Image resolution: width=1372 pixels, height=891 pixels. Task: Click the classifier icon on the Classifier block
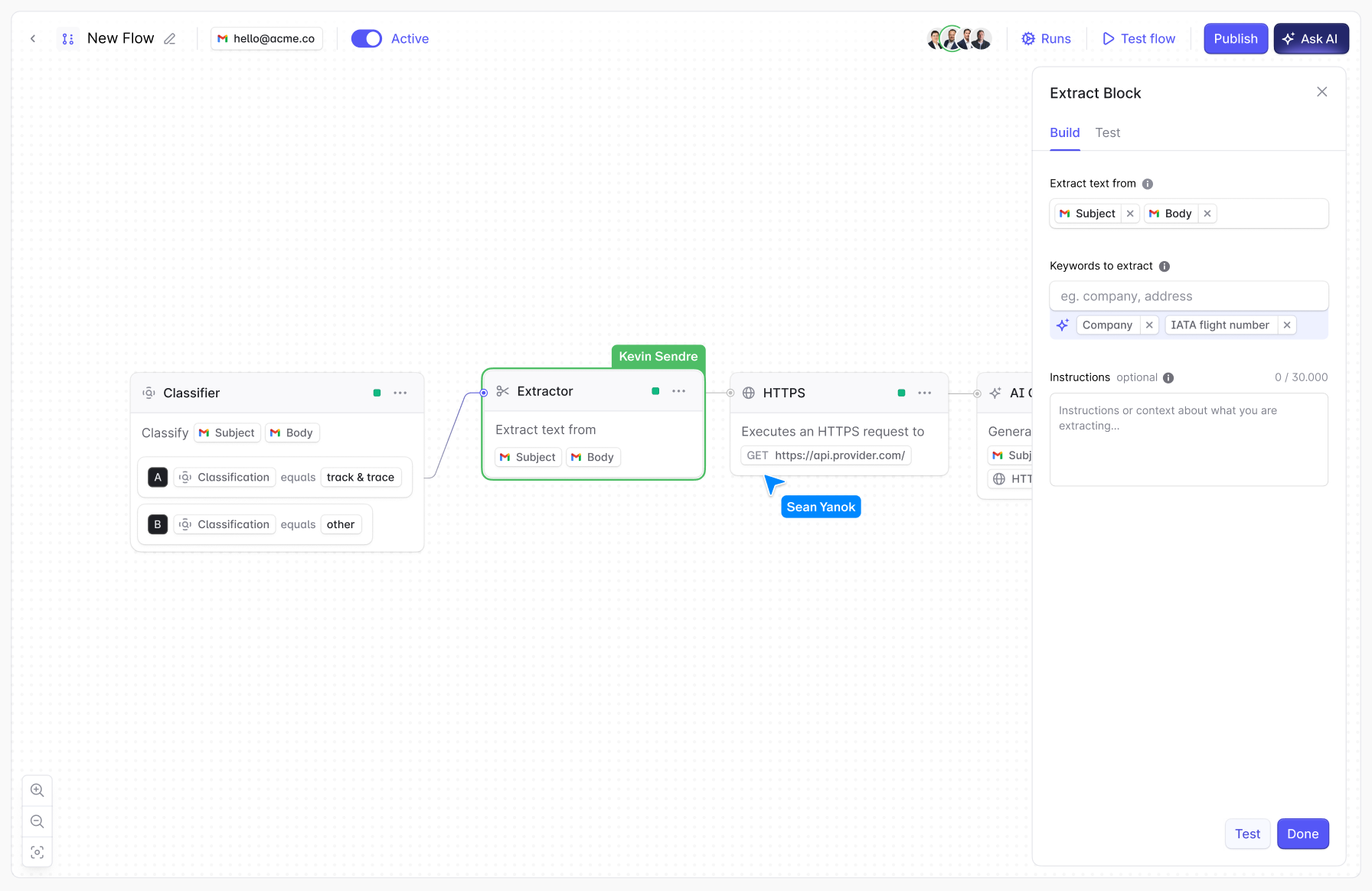(149, 392)
